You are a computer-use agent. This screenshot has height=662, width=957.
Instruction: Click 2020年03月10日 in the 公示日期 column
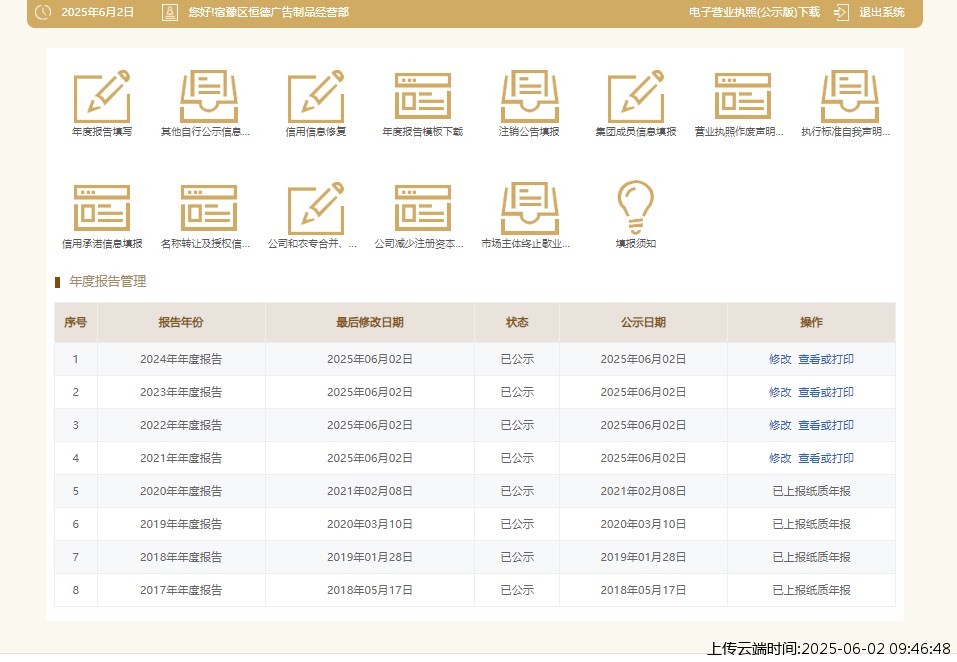643,524
